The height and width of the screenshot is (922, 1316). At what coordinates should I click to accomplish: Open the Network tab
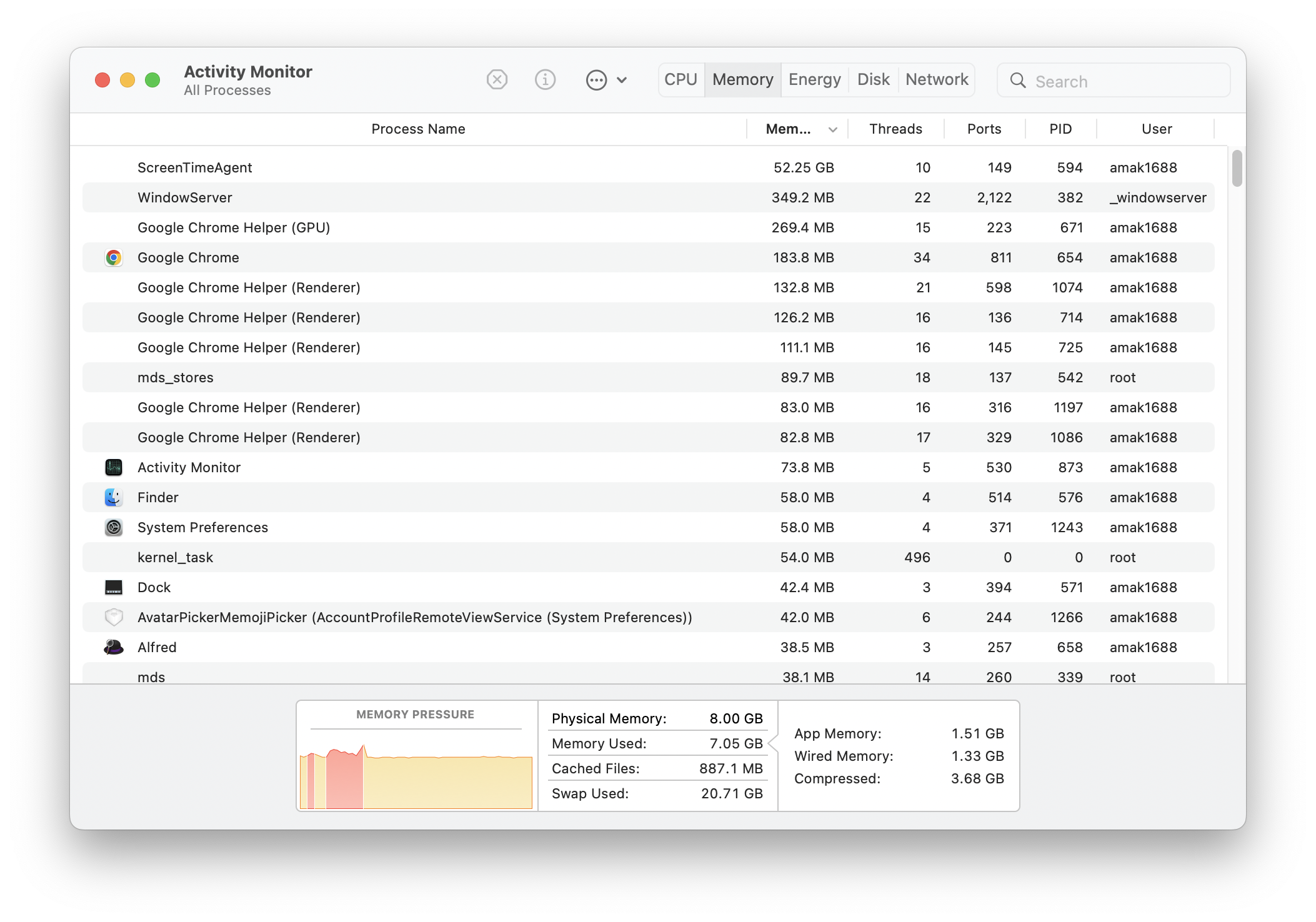[936, 80]
